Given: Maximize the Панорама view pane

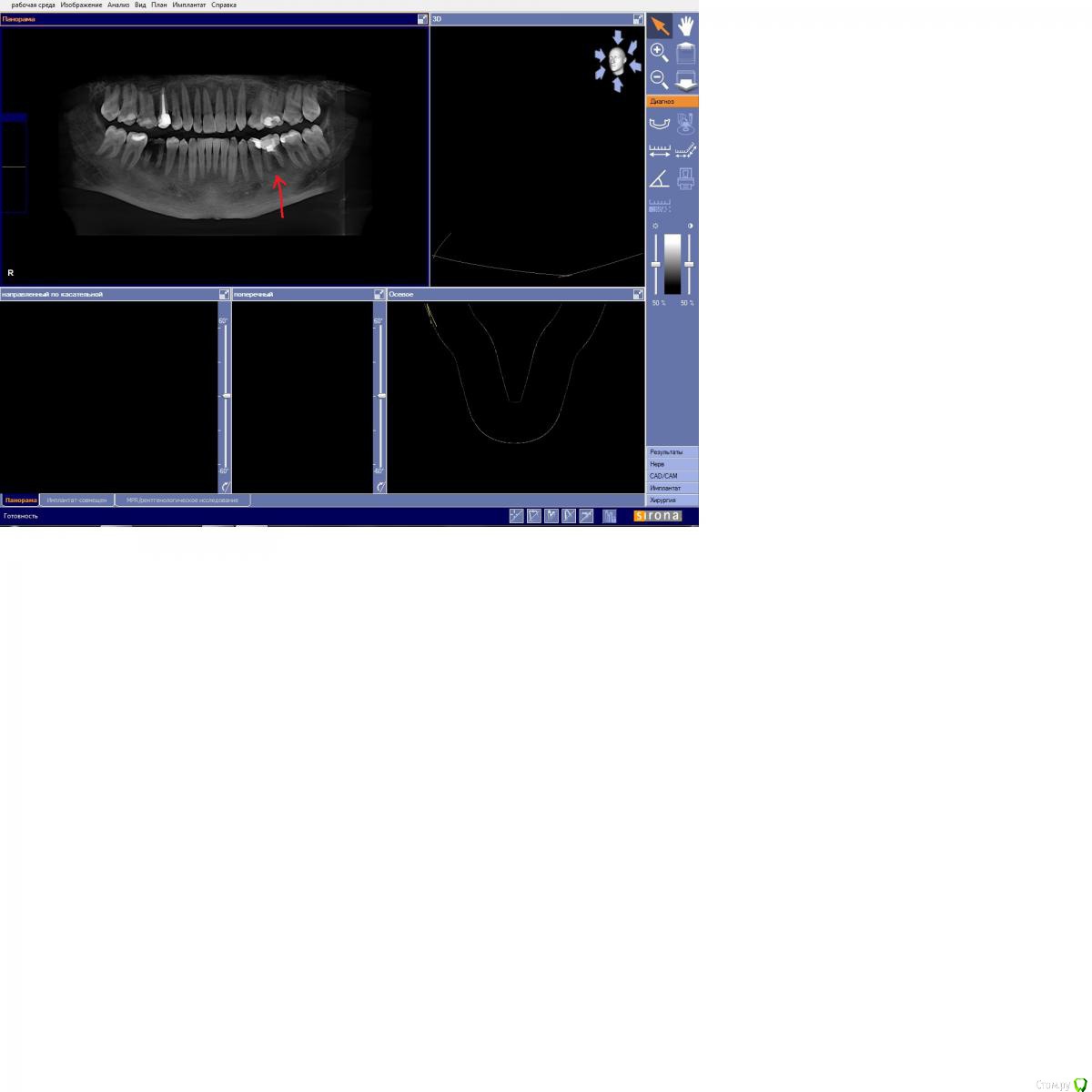Looking at the screenshot, I should click(422, 19).
